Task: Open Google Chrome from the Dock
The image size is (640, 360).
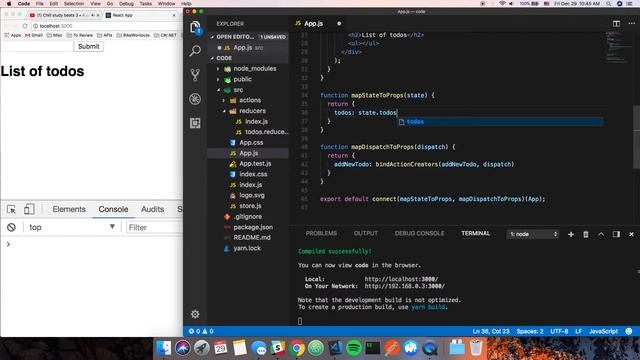Action: (x=297, y=348)
